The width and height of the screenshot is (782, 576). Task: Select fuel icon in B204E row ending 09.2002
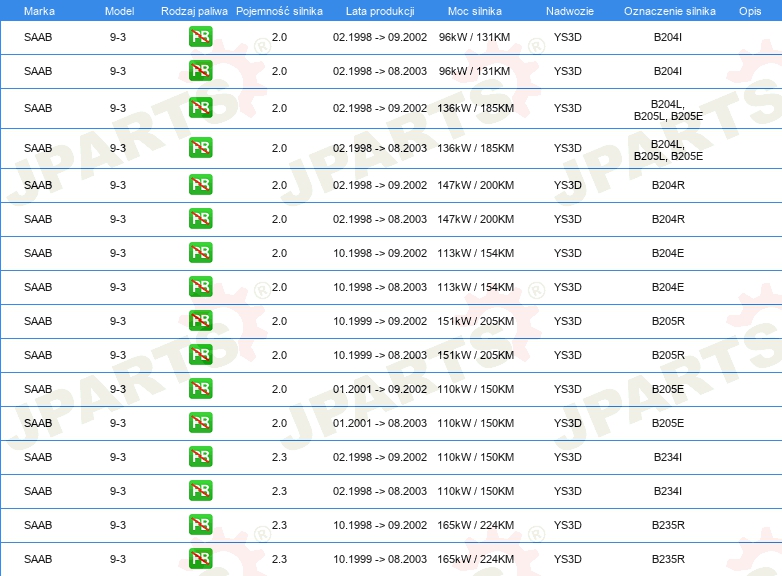(x=200, y=252)
